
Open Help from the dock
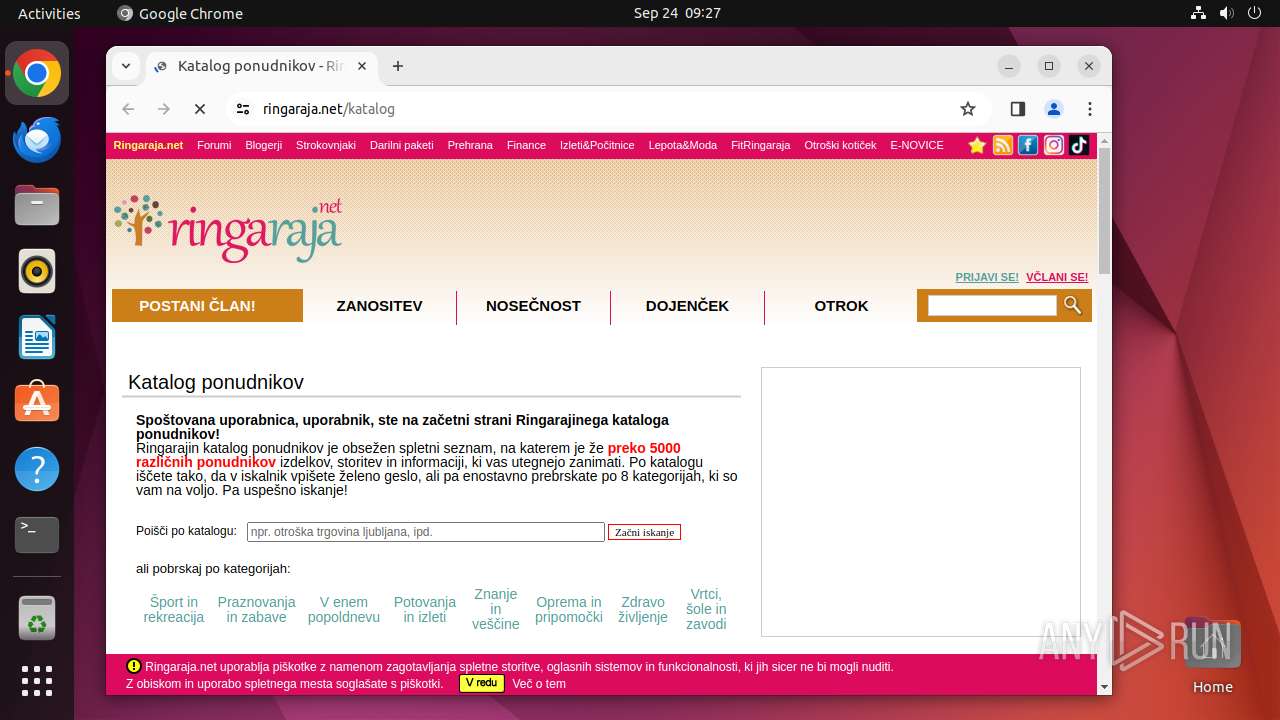pyautogui.click(x=37, y=469)
